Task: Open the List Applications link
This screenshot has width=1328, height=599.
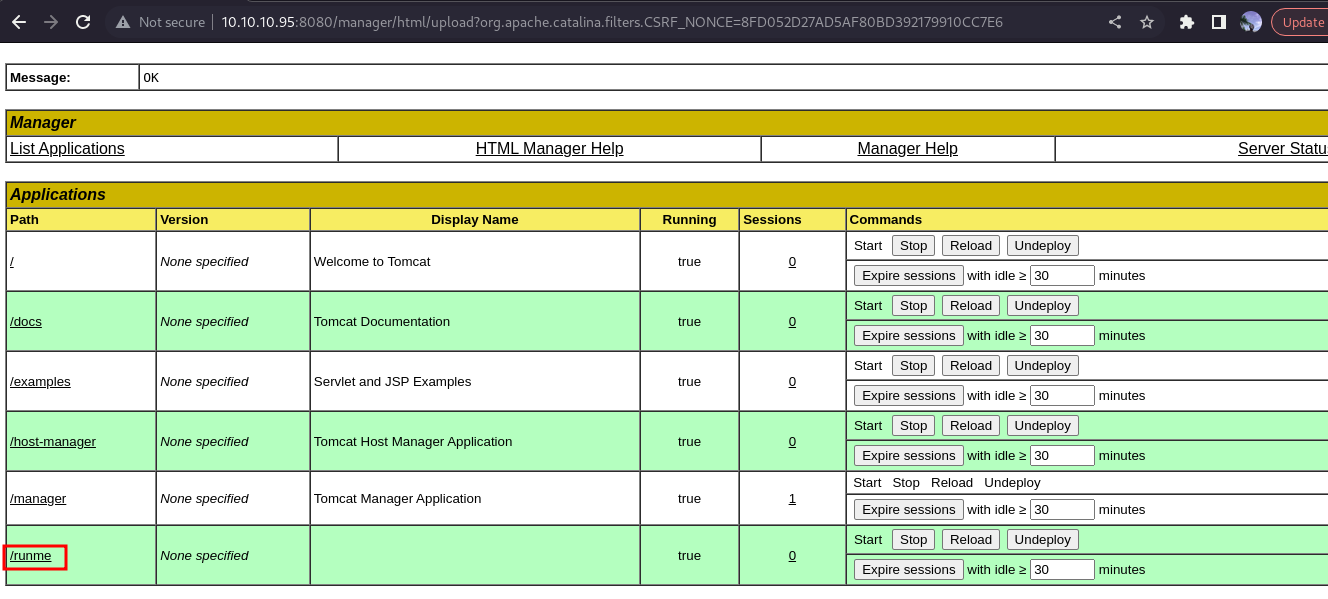Action: tap(67, 149)
